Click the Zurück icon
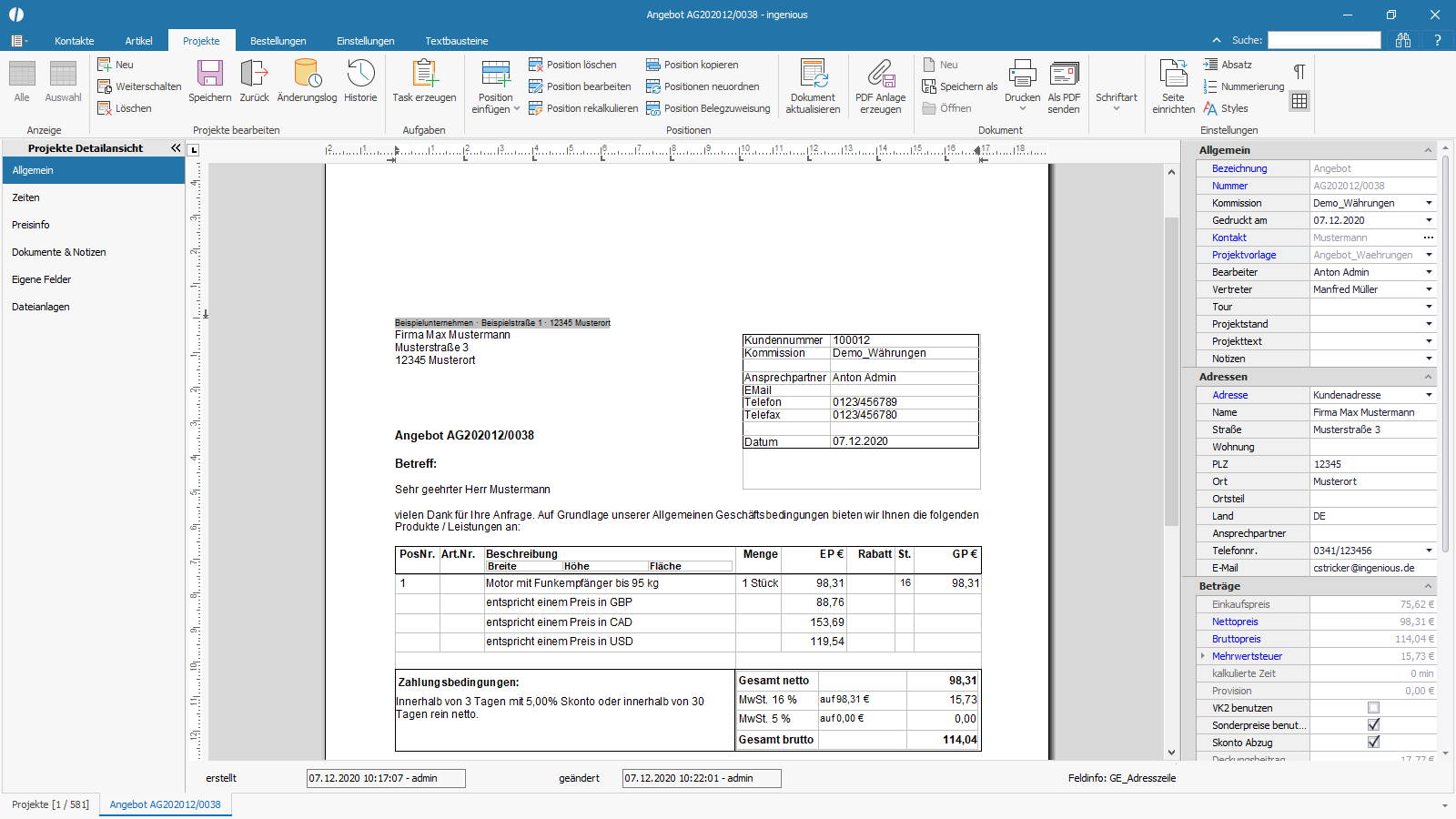 point(254,74)
